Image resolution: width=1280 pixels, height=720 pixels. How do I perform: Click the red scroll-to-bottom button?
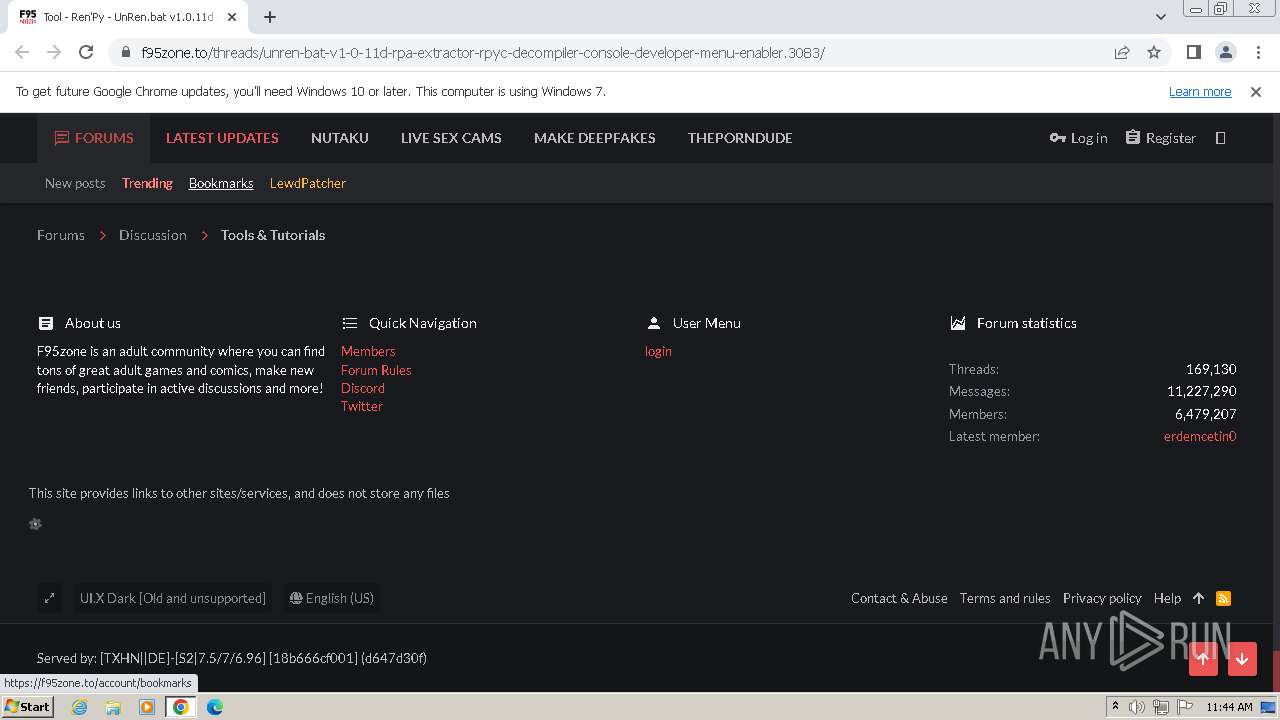pos(1242,659)
